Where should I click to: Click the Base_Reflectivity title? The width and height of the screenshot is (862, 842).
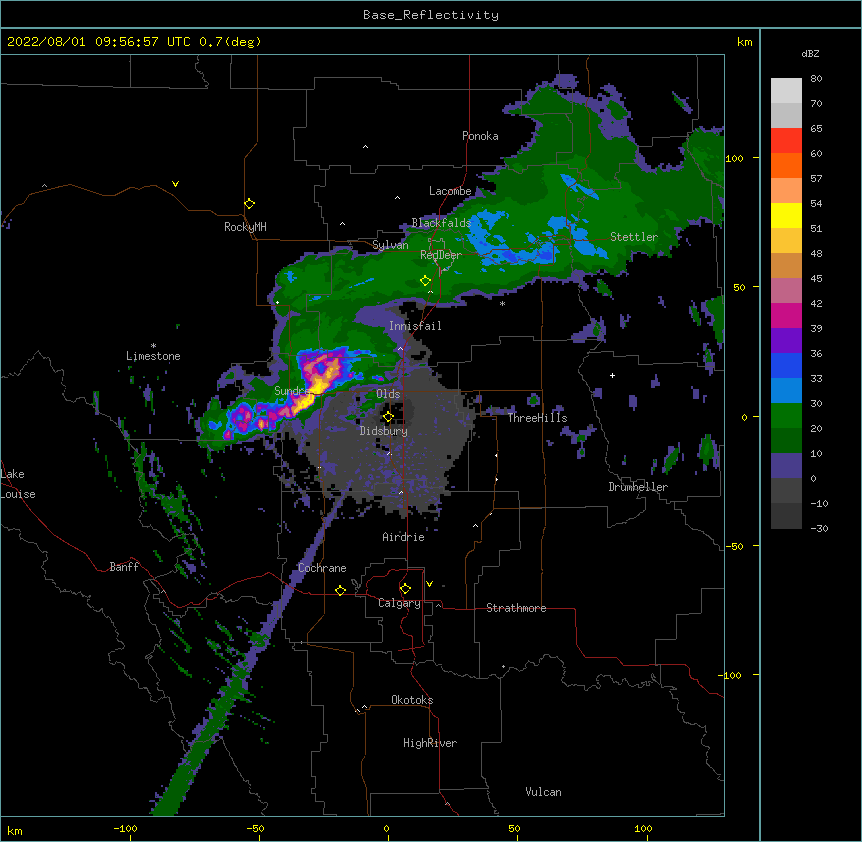point(431,15)
